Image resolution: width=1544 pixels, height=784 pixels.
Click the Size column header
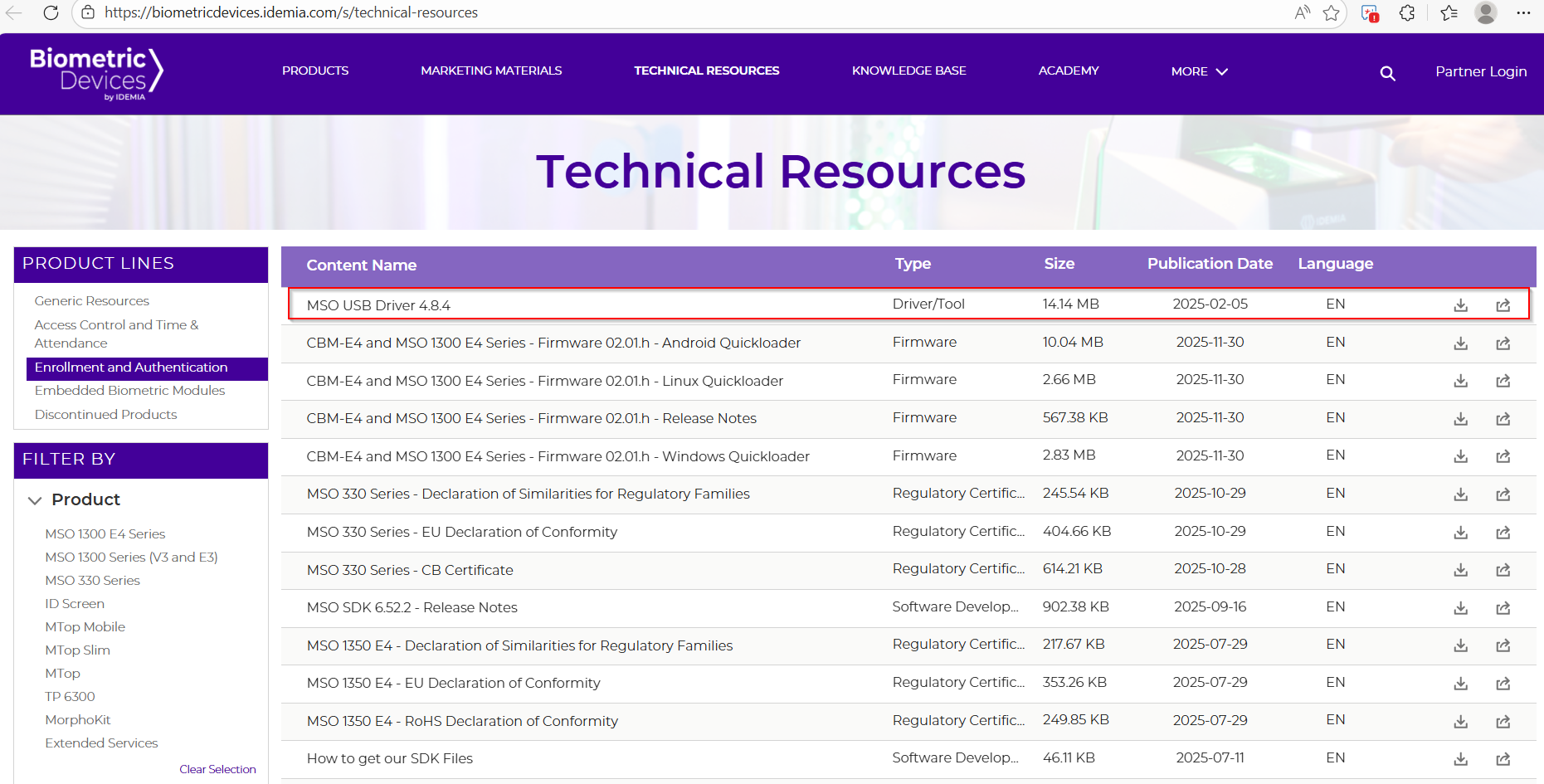[1059, 264]
